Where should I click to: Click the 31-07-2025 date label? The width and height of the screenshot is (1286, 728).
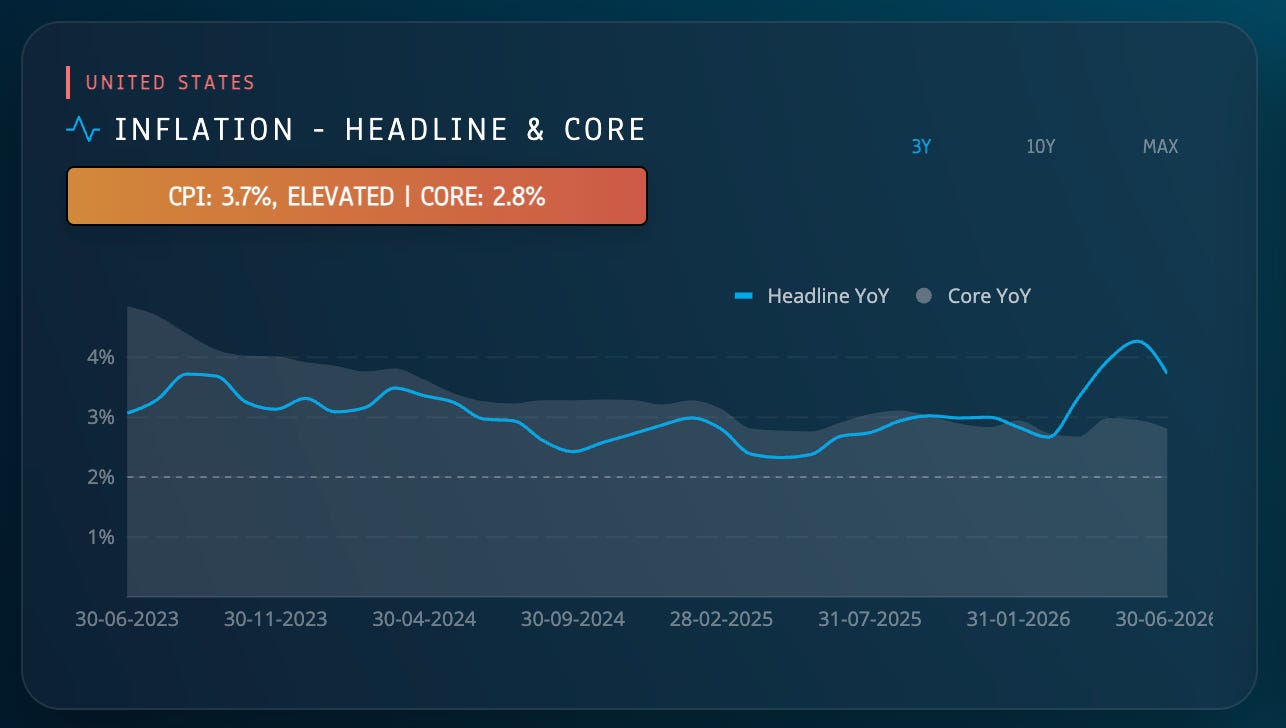870,619
